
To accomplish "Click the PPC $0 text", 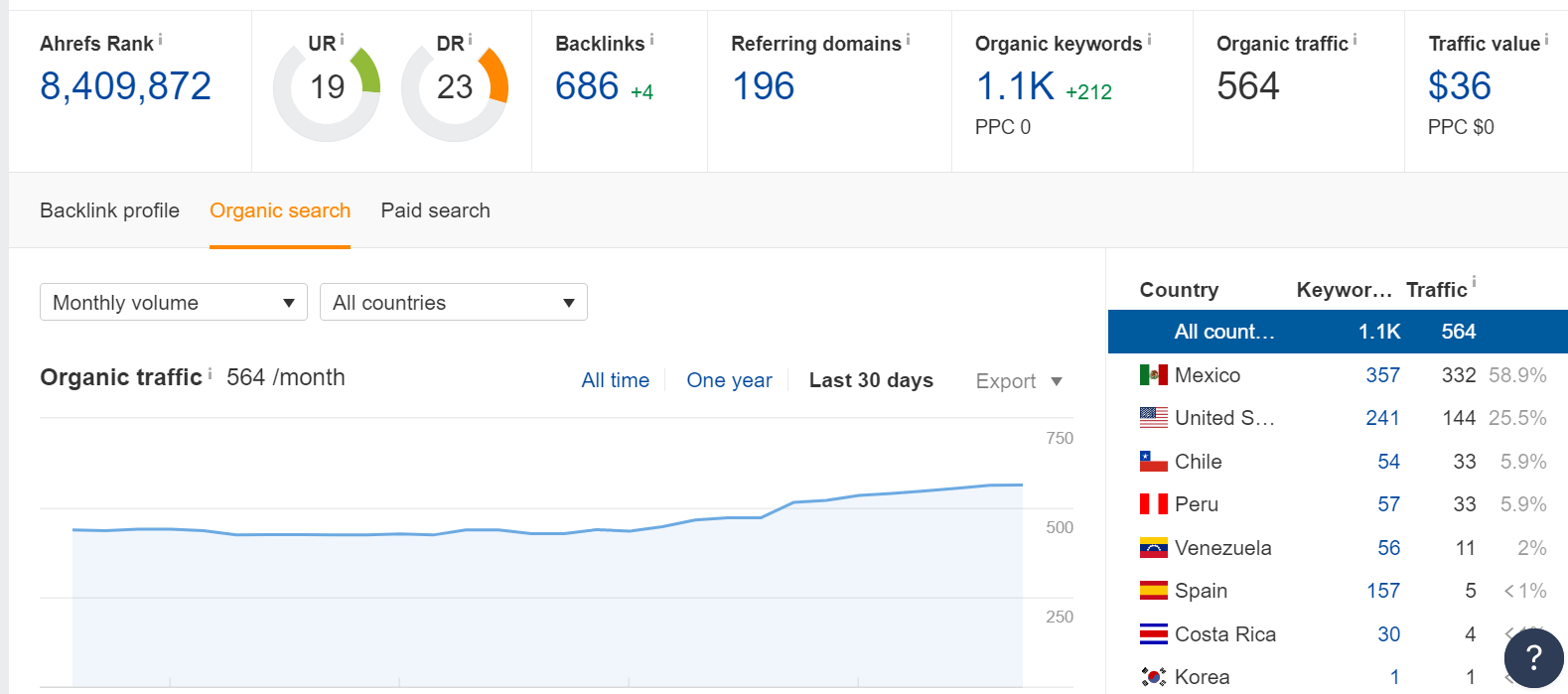I will point(1461,127).
